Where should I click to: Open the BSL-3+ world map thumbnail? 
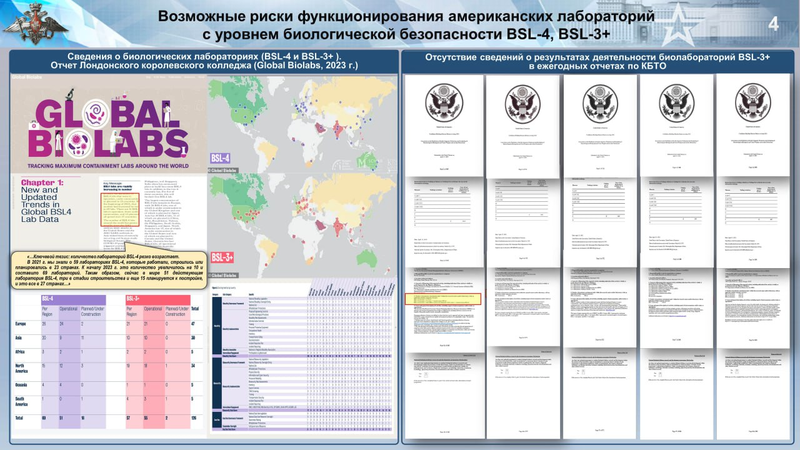(x=302, y=226)
